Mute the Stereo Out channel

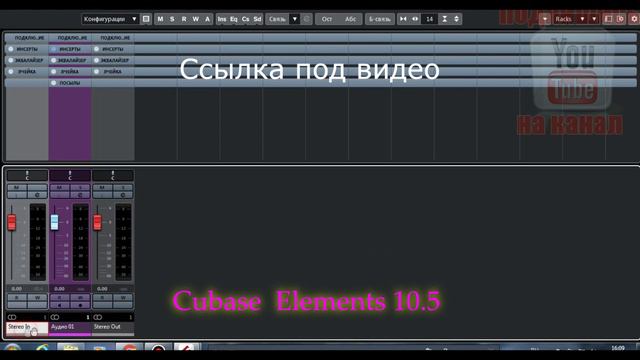click(x=102, y=187)
